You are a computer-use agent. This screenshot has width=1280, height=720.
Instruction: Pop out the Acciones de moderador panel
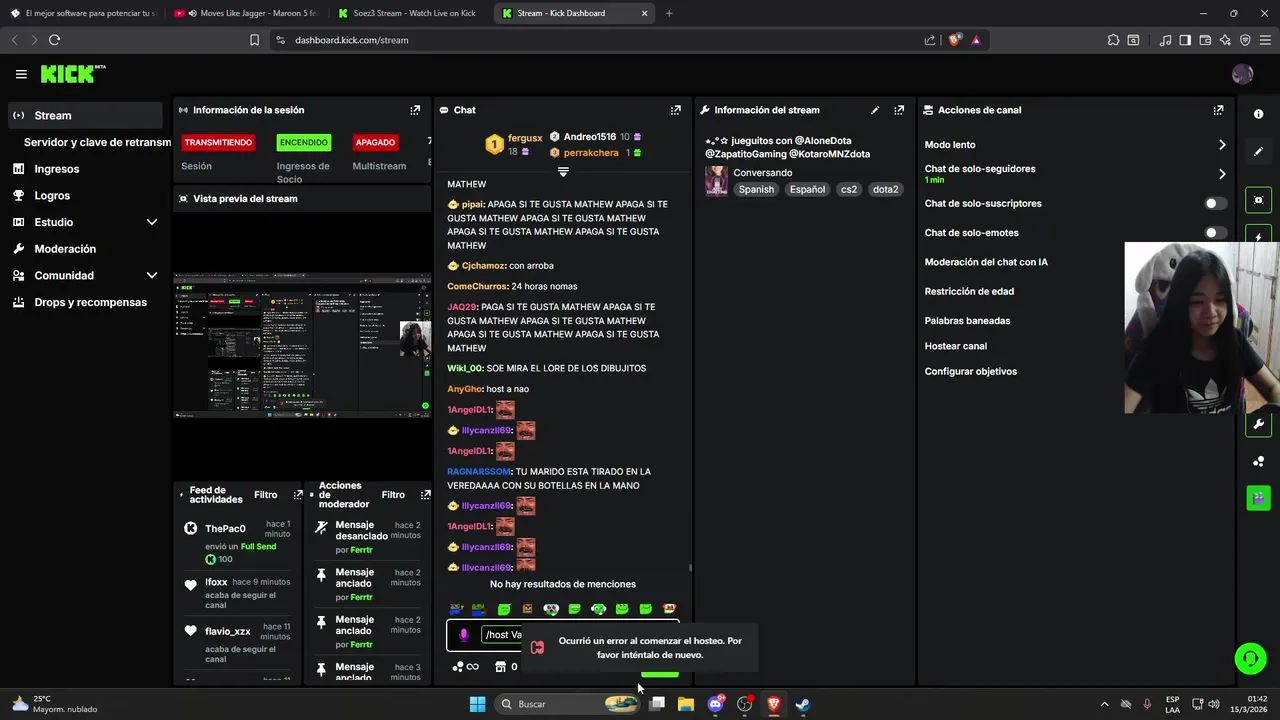click(x=425, y=495)
